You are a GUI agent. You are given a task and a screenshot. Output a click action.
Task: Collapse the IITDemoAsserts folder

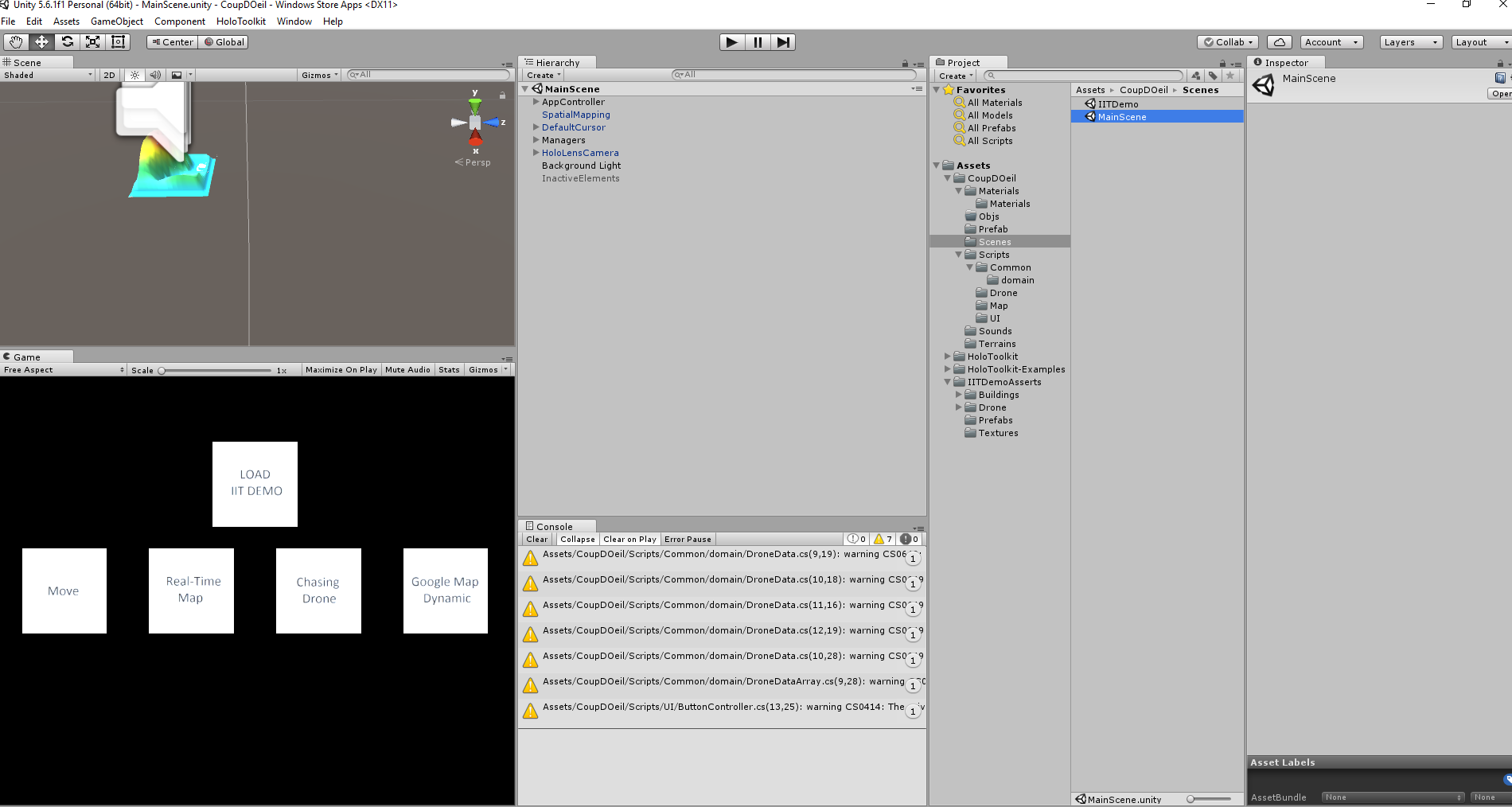click(947, 382)
